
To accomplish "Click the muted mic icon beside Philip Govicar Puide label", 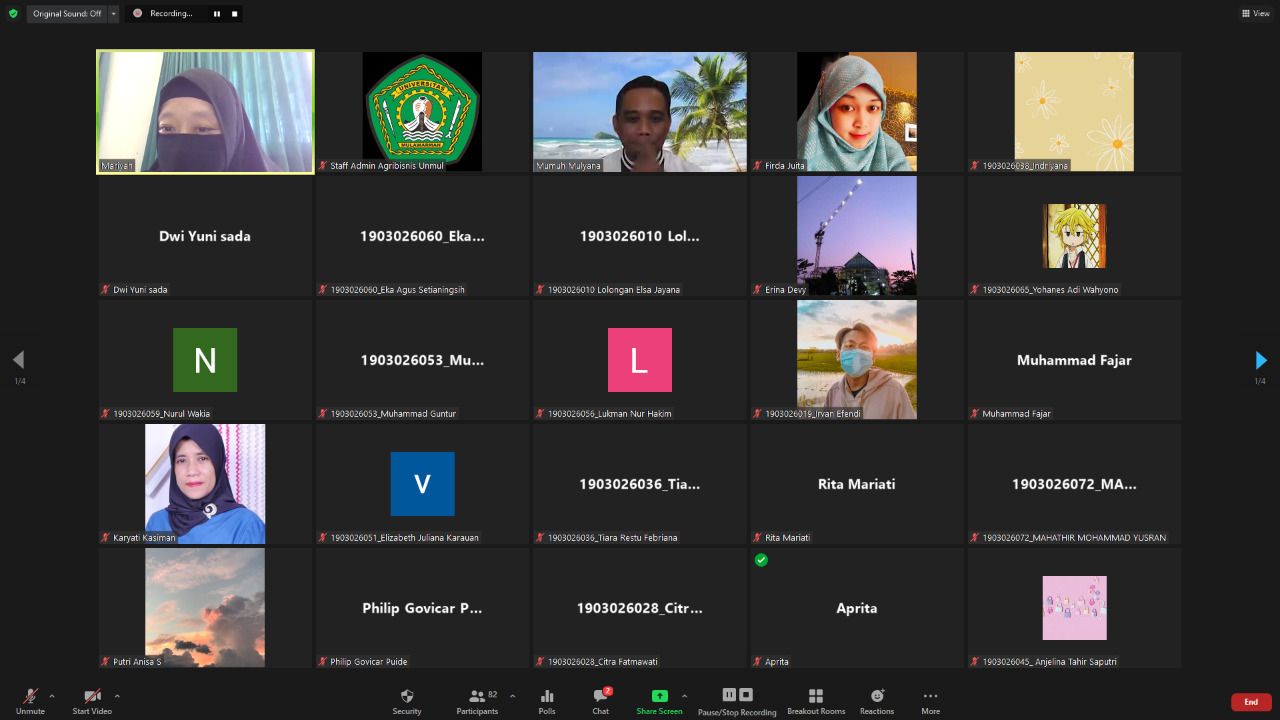I will (323, 661).
